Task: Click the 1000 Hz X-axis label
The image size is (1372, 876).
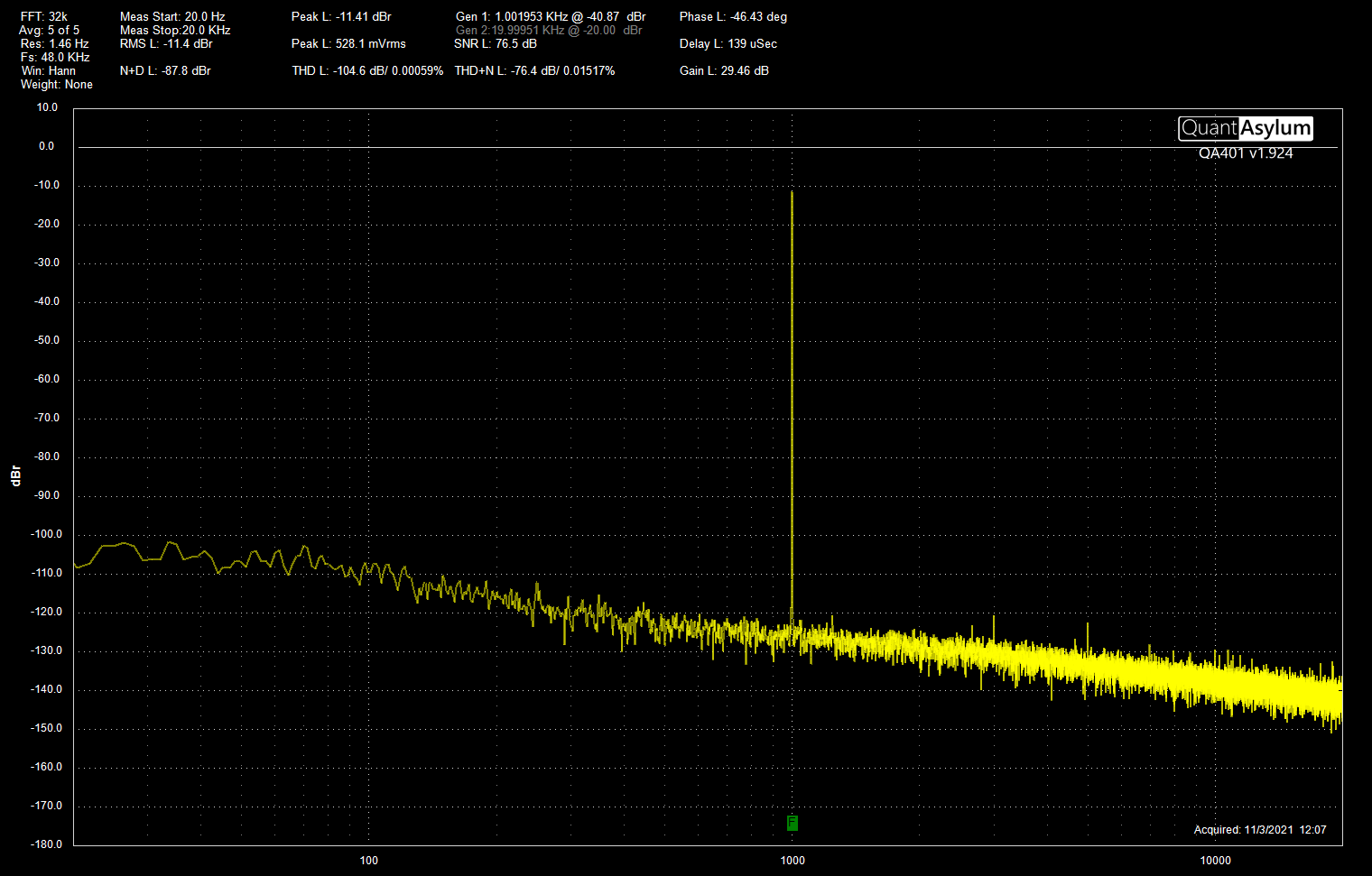Action: pyautogui.click(x=793, y=860)
